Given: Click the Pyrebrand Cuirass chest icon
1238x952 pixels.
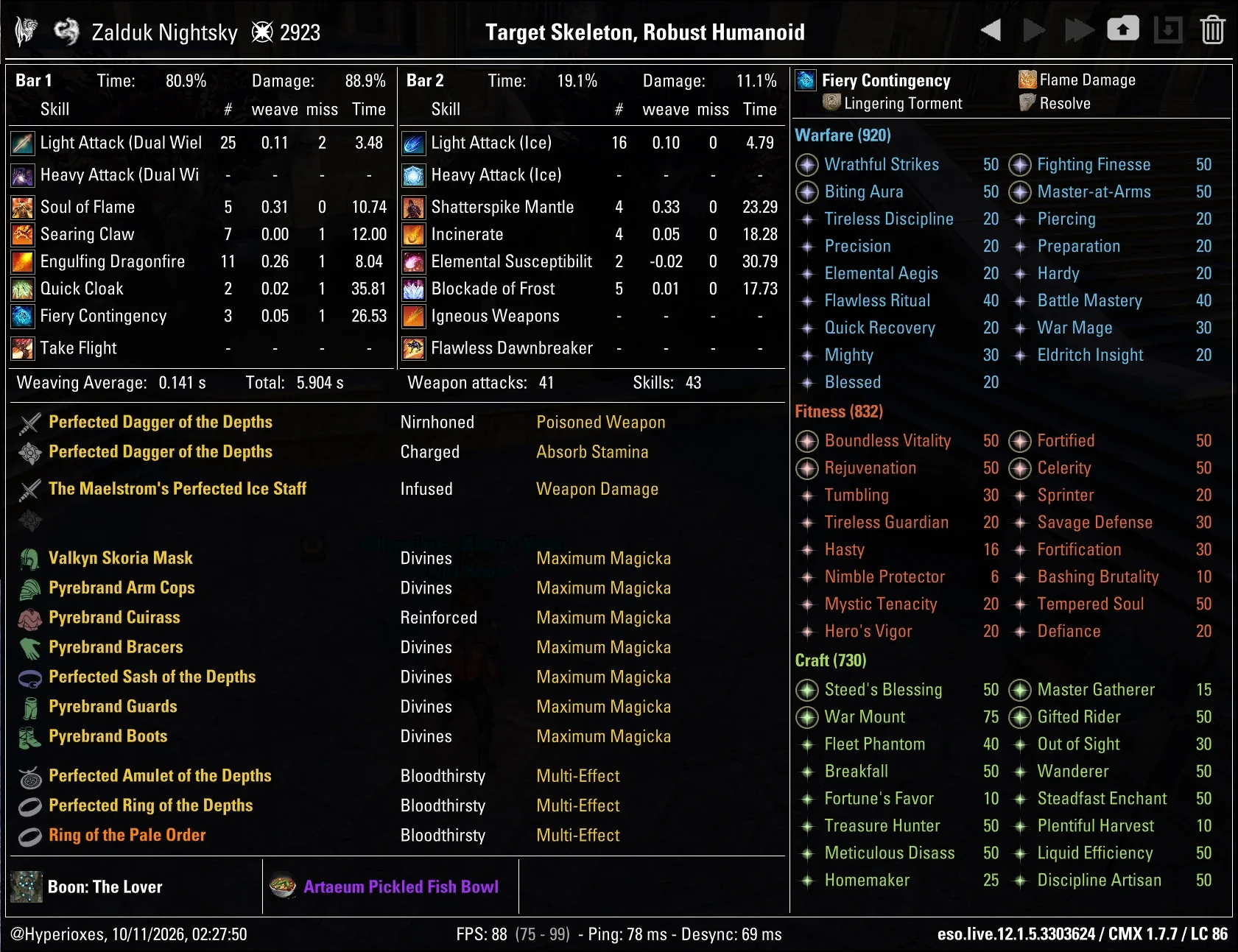Looking at the screenshot, I should [x=29, y=618].
